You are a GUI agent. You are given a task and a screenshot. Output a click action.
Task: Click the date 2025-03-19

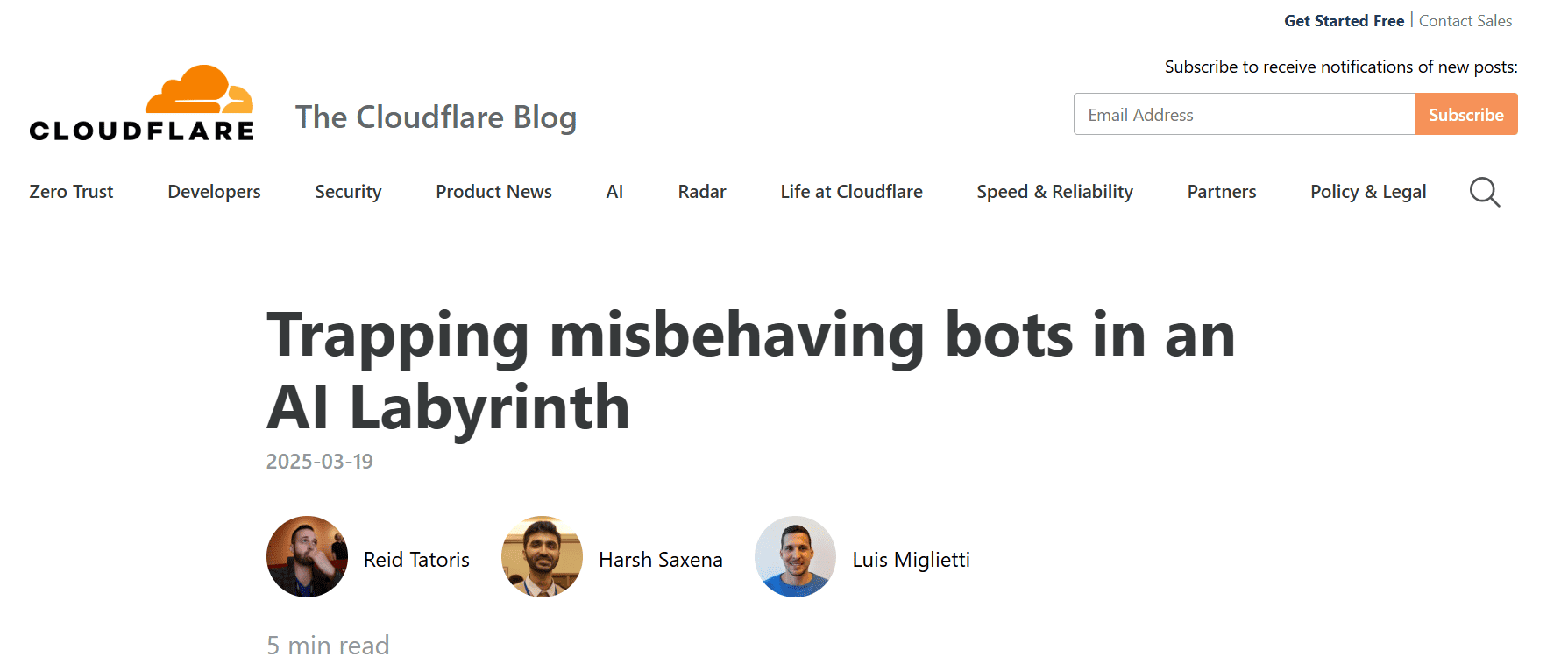(x=320, y=461)
